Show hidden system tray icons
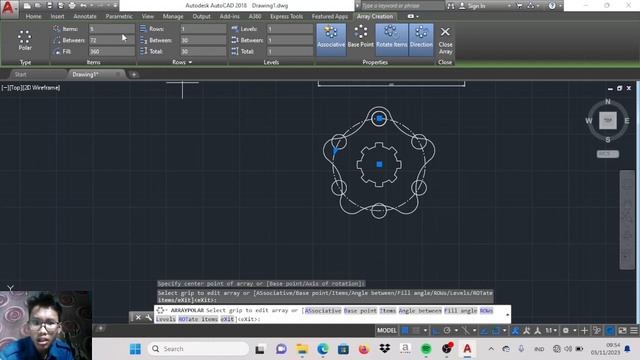The image size is (640, 360). coord(491,349)
